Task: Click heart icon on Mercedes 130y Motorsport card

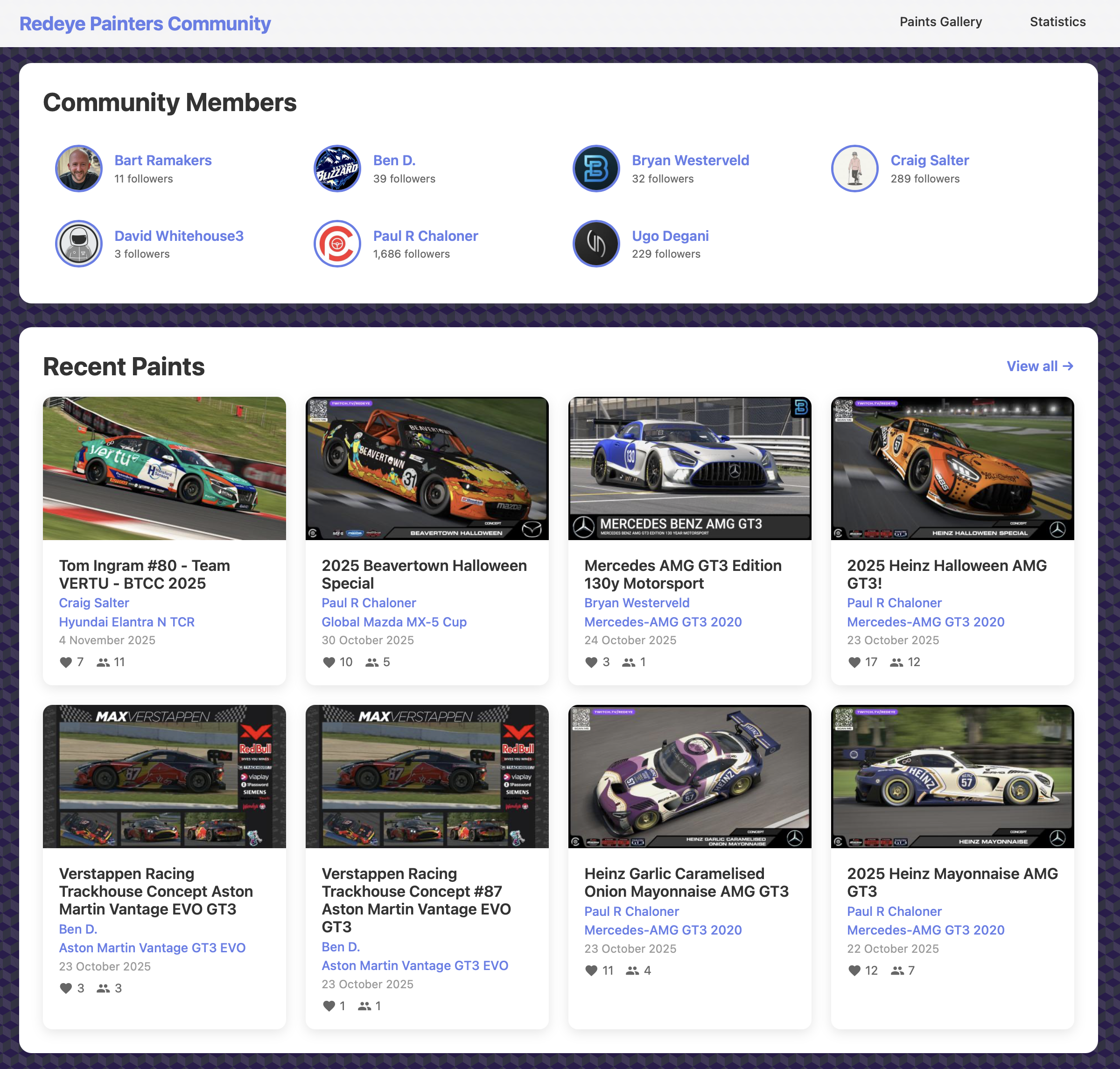Action: [x=591, y=662]
